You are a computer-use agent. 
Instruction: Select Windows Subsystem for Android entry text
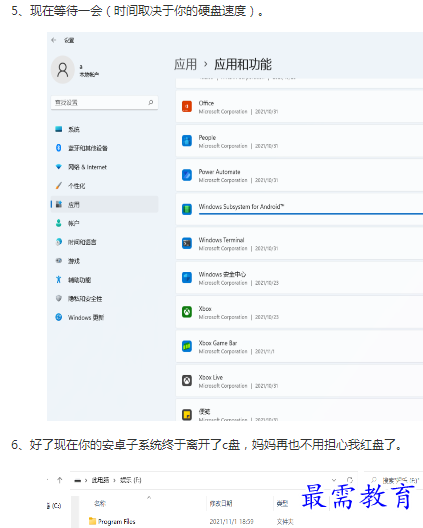tap(241, 206)
